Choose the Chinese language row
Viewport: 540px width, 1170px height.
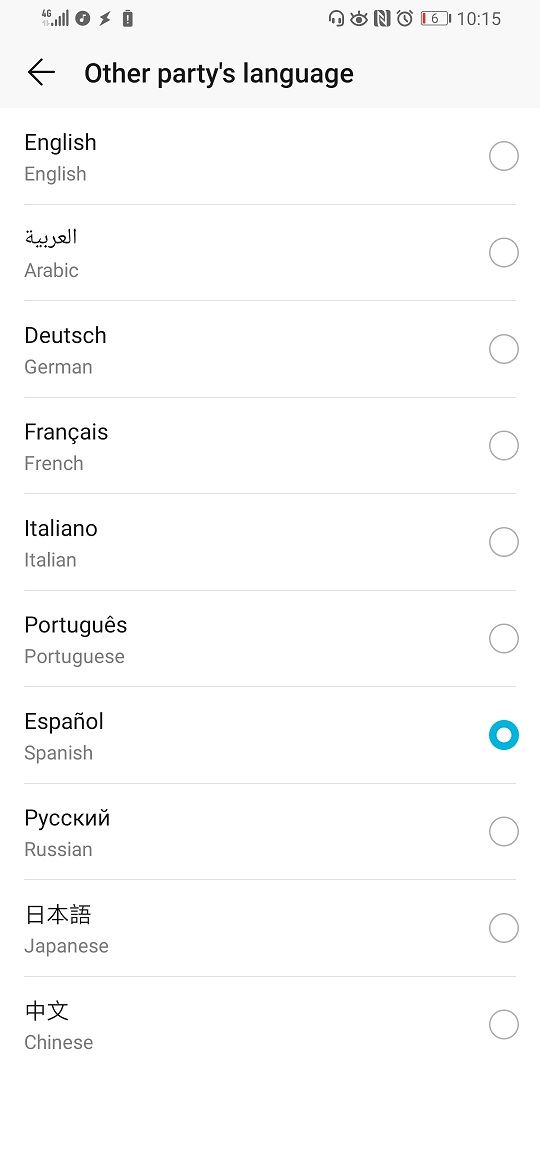click(x=270, y=1025)
